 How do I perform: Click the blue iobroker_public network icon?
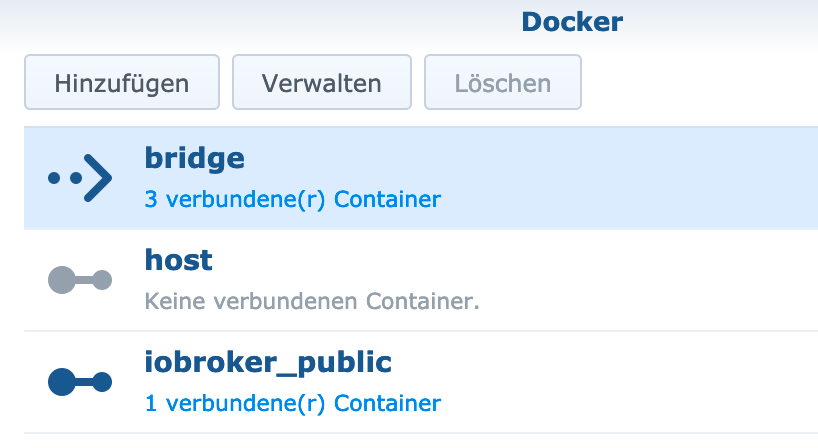pos(80,382)
